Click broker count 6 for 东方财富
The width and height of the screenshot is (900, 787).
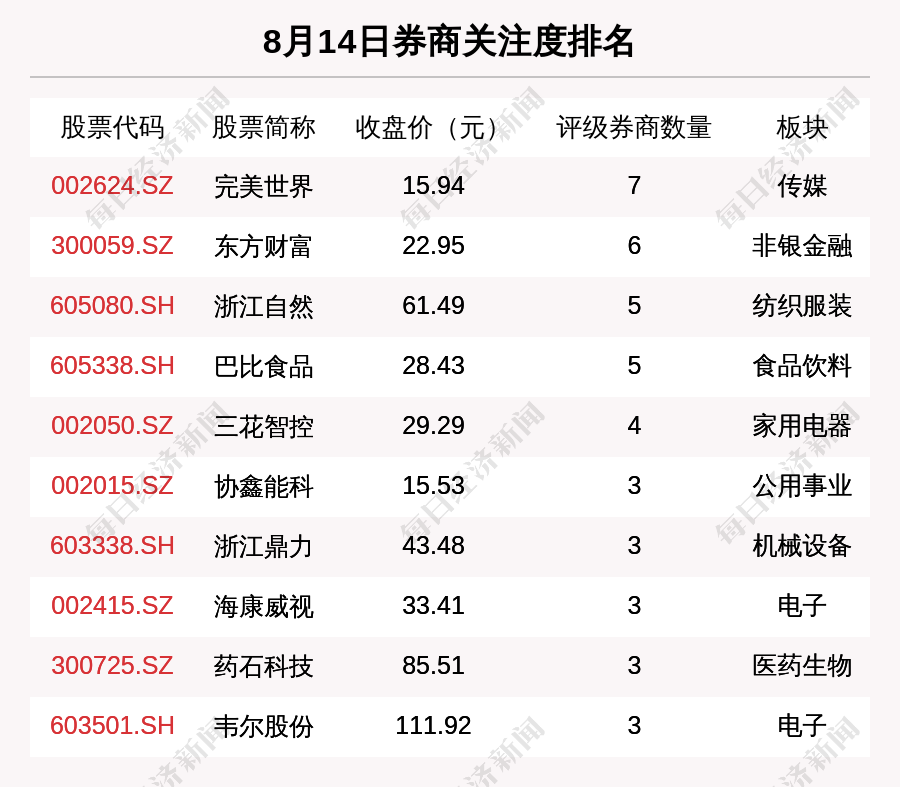coord(634,246)
